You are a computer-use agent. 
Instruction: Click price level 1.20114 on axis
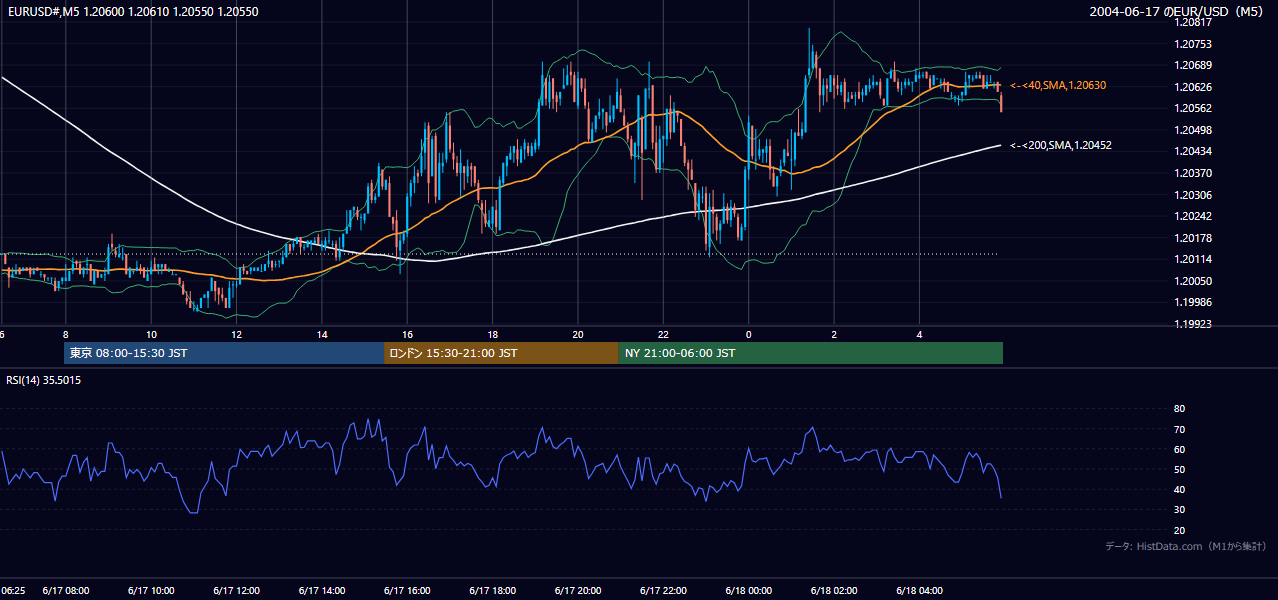point(1192,259)
